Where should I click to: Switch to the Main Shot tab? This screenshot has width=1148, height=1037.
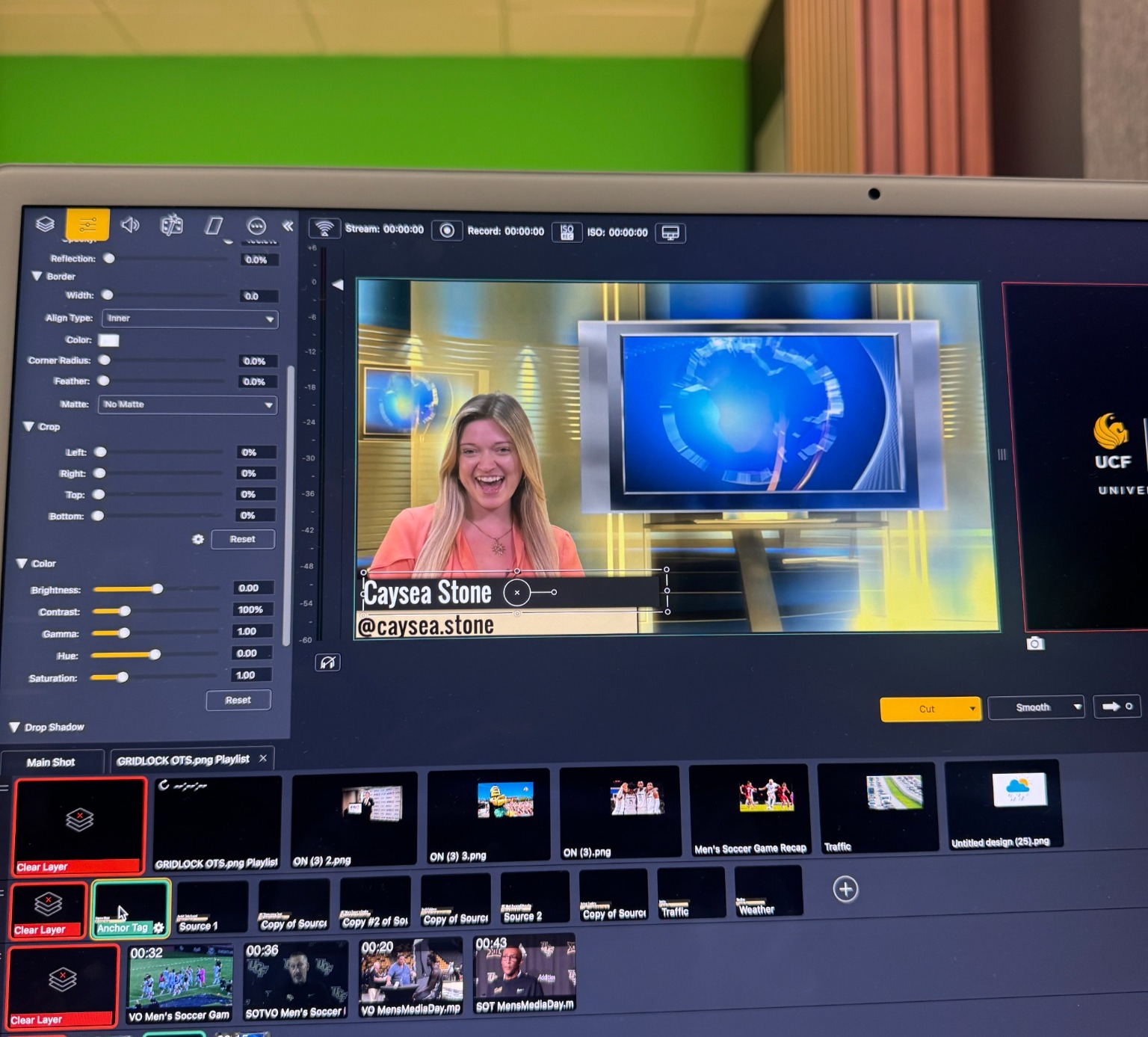click(51, 762)
